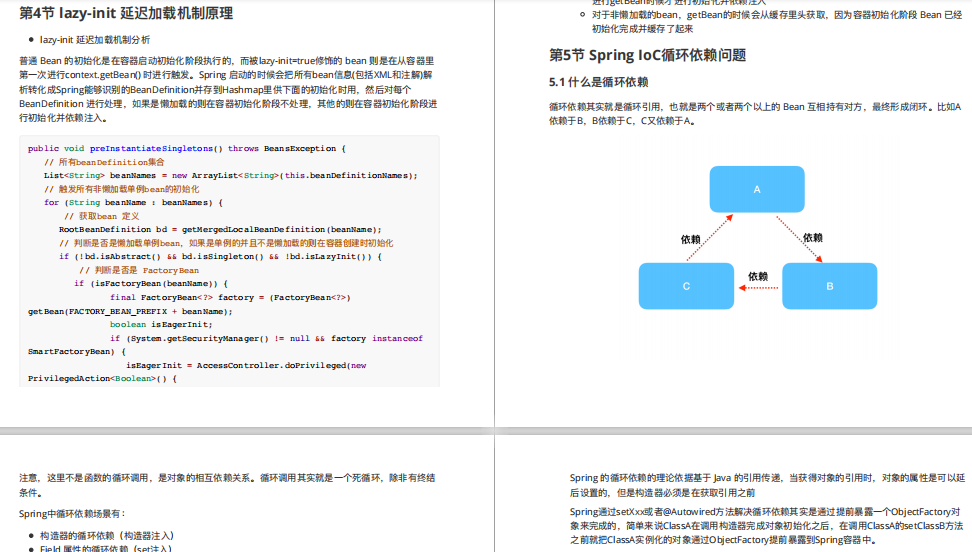This screenshot has width=972, height=552.
Task: Click the bullet "构造器的循环依赖（构造器注入）"
Action: pos(107,535)
